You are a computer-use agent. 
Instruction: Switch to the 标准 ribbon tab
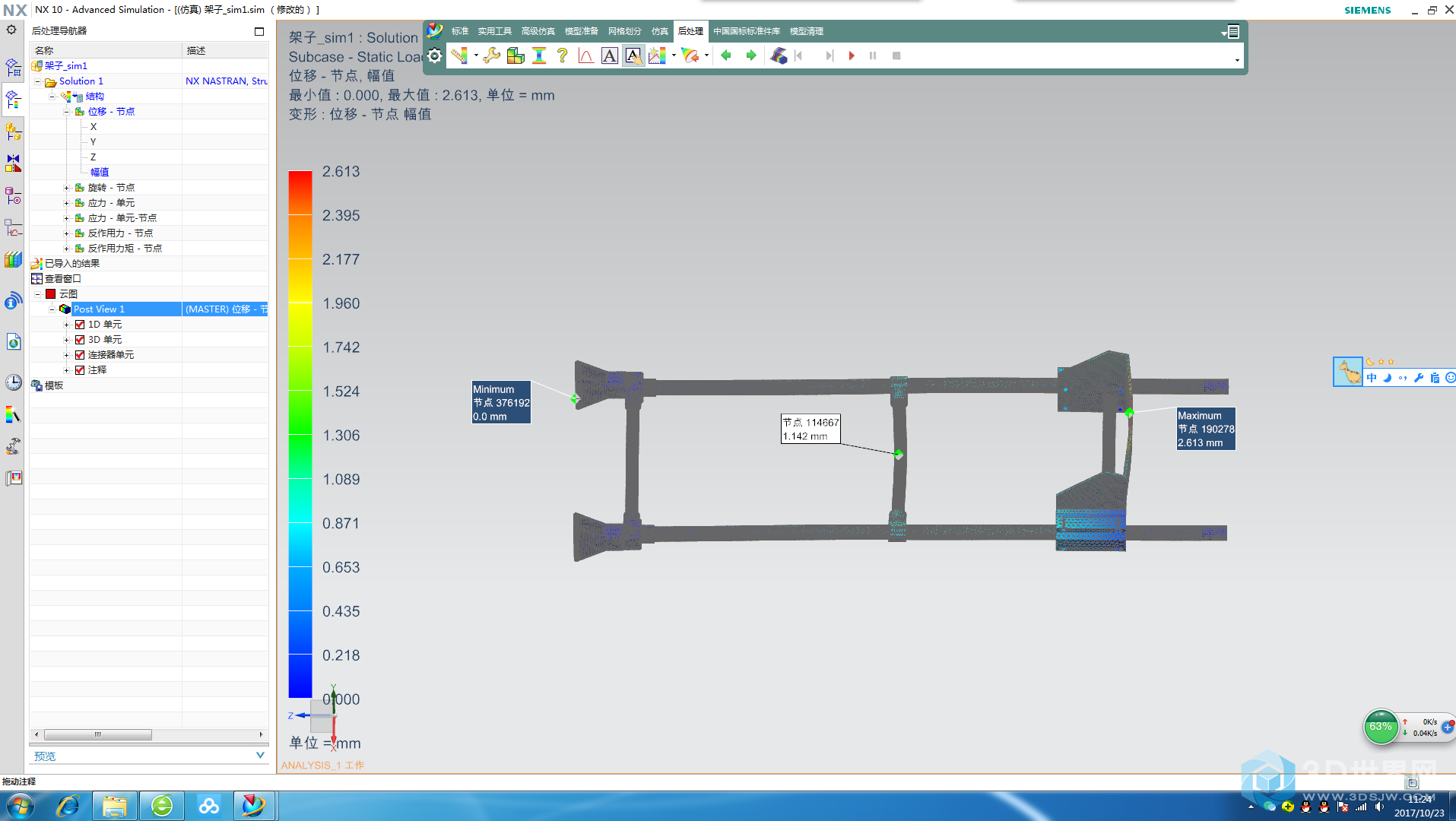(460, 31)
